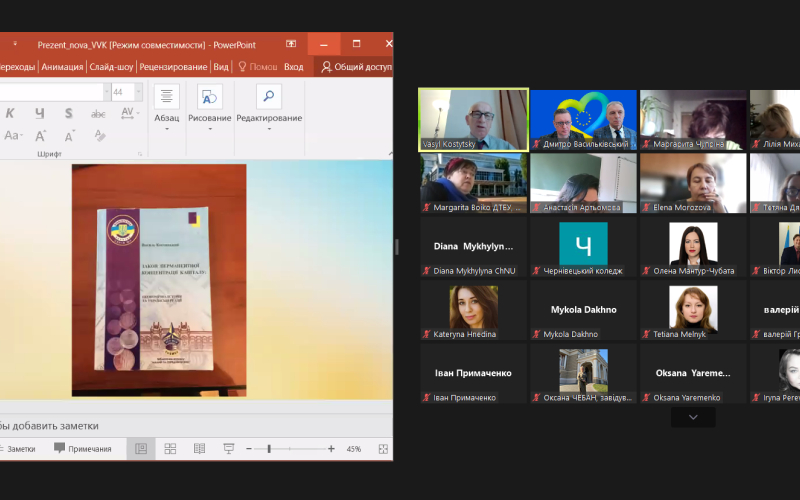Click the Примечания comments status bar button
Image resolution: width=800 pixels, height=500 pixels.
[x=83, y=449]
